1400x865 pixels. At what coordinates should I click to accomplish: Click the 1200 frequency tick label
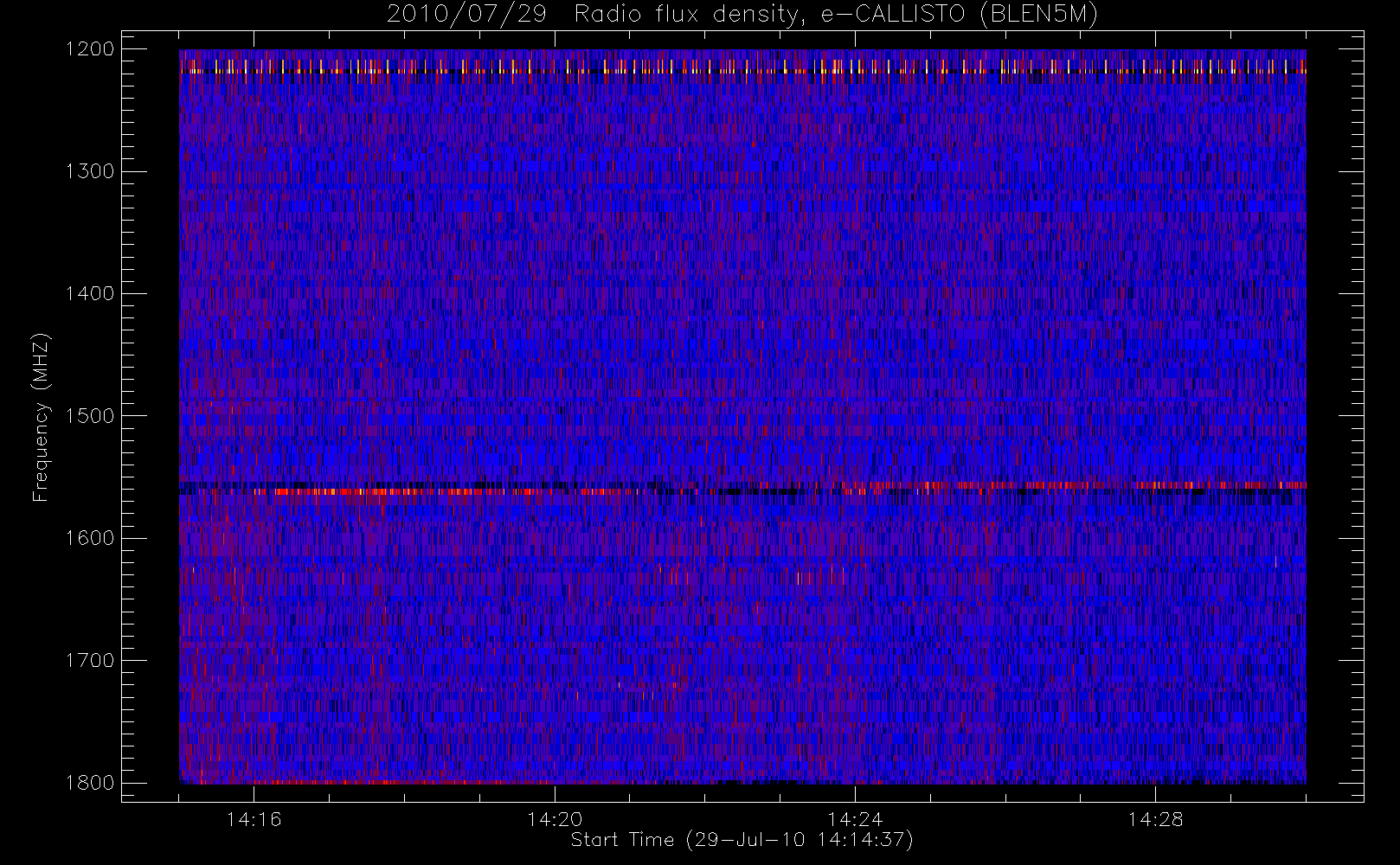pos(90,48)
